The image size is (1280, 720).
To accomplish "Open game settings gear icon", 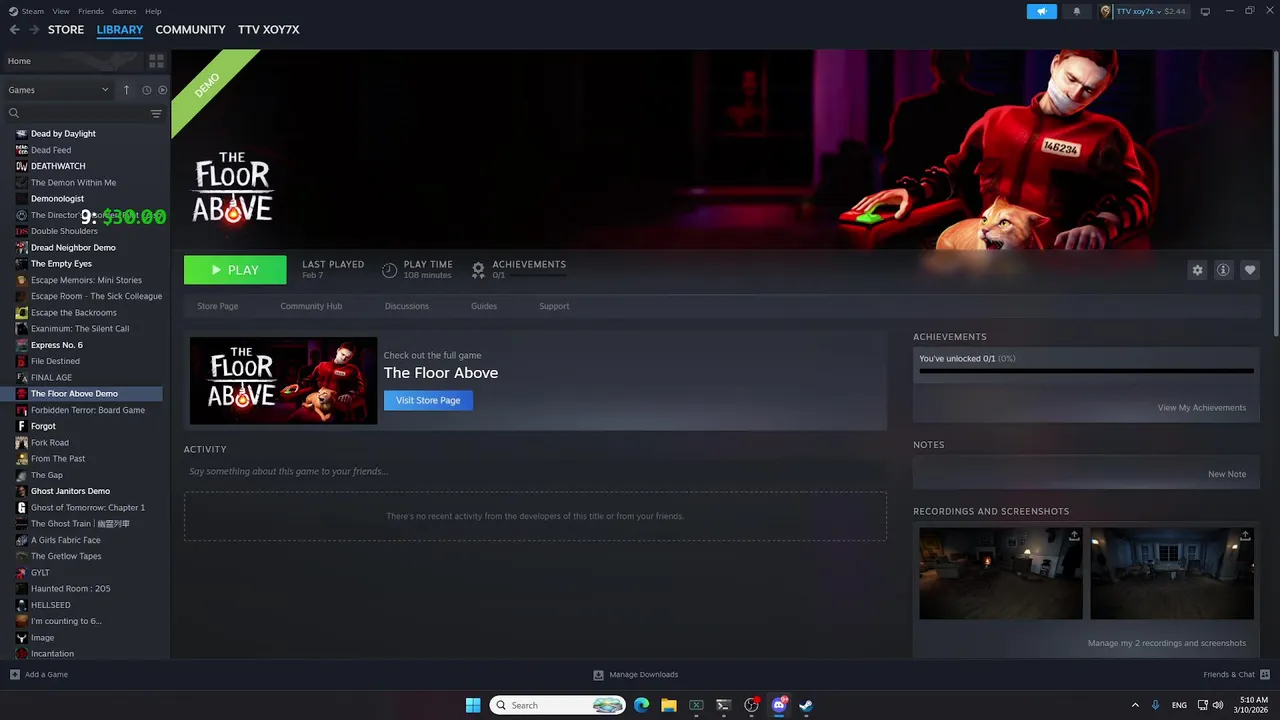I will 1197,270.
